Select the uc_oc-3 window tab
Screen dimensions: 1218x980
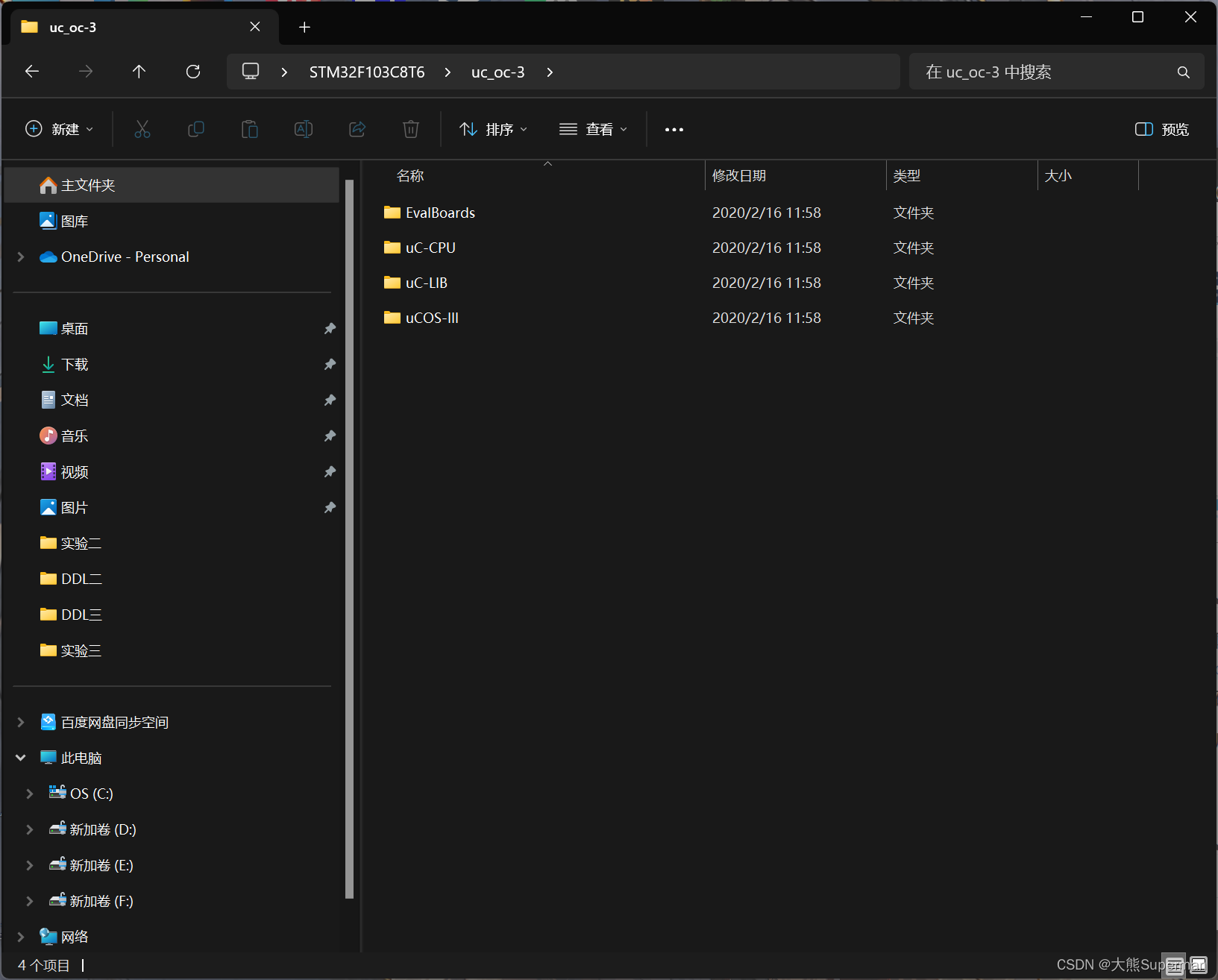click(144, 28)
